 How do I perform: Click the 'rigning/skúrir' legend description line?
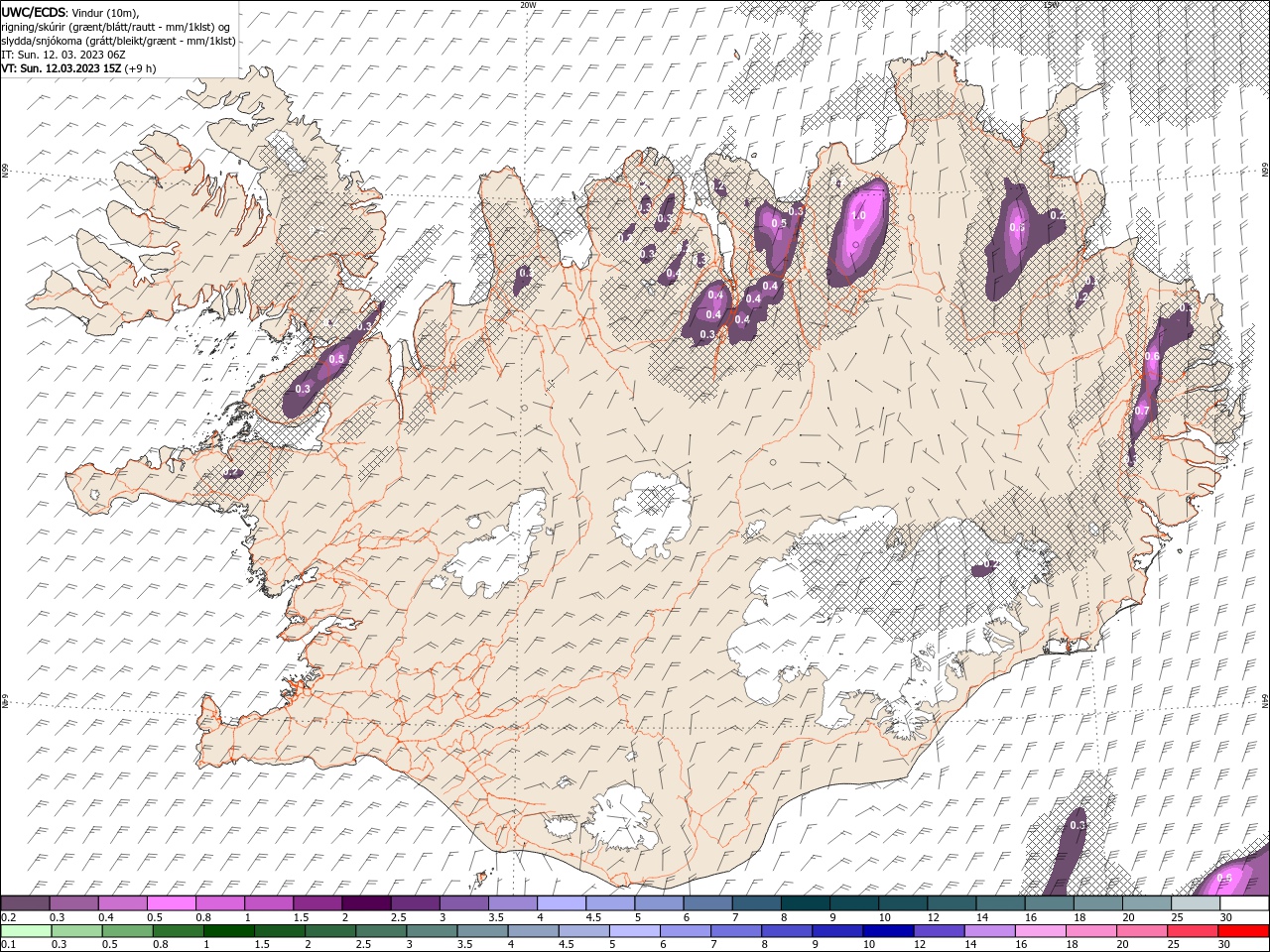pos(116,27)
